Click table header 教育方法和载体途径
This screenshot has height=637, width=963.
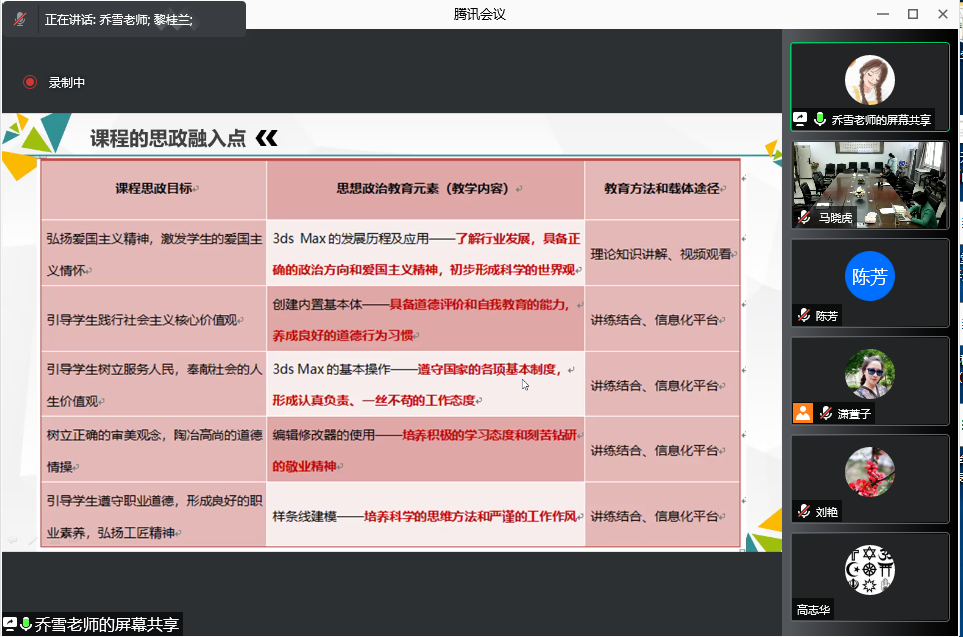point(662,189)
